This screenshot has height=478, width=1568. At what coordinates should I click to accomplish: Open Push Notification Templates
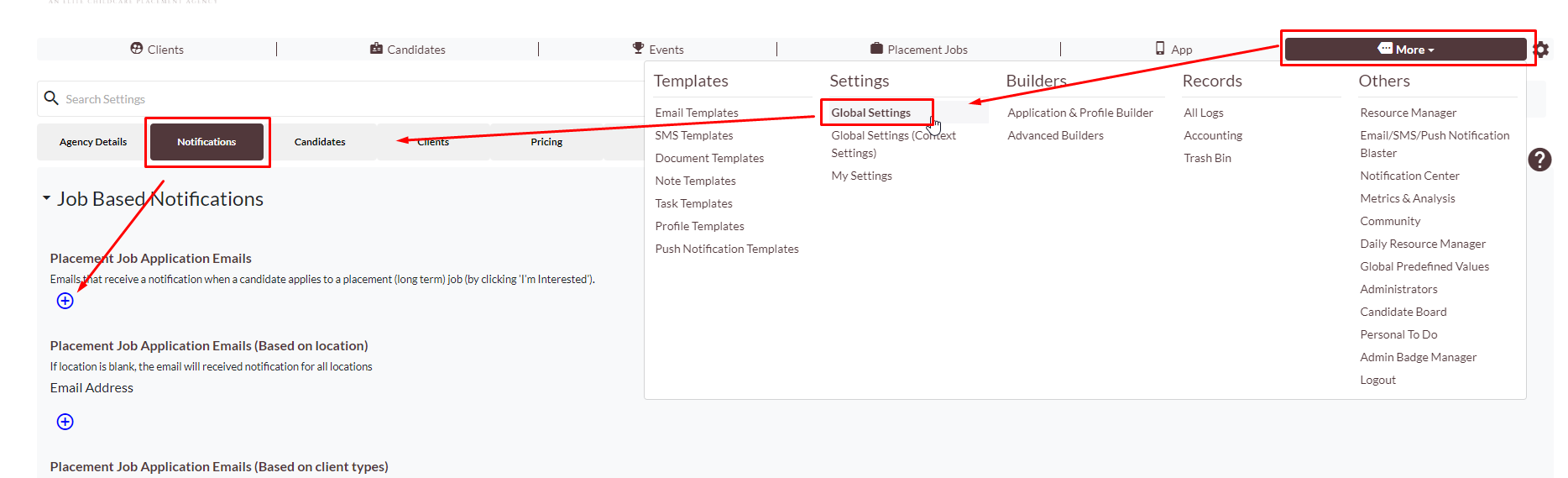point(727,249)
